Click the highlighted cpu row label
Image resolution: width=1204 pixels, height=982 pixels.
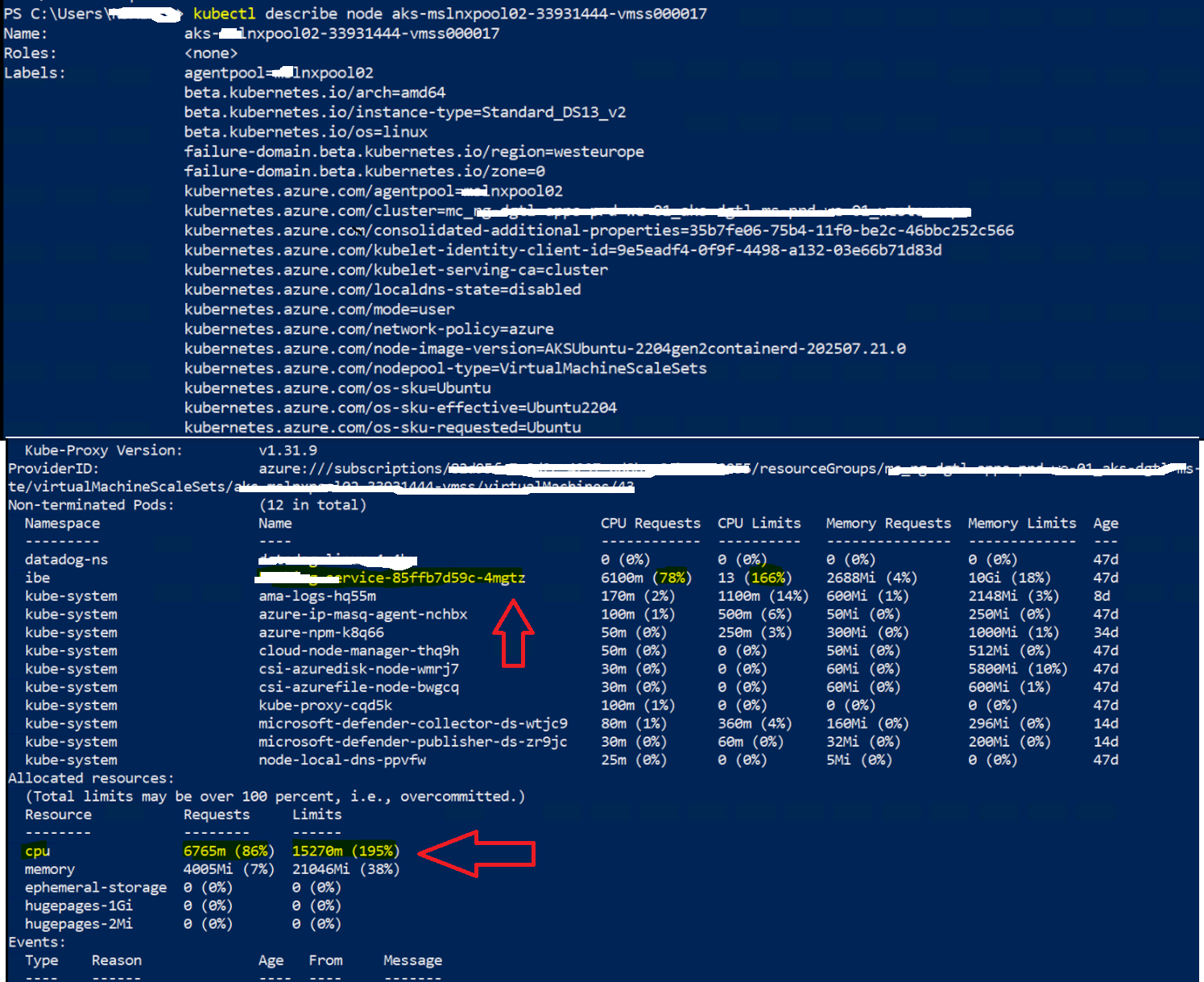click(37, 851)
